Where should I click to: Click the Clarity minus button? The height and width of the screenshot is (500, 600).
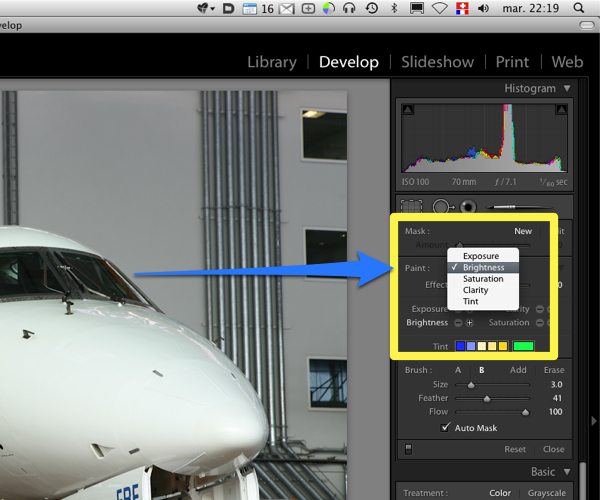540,309
